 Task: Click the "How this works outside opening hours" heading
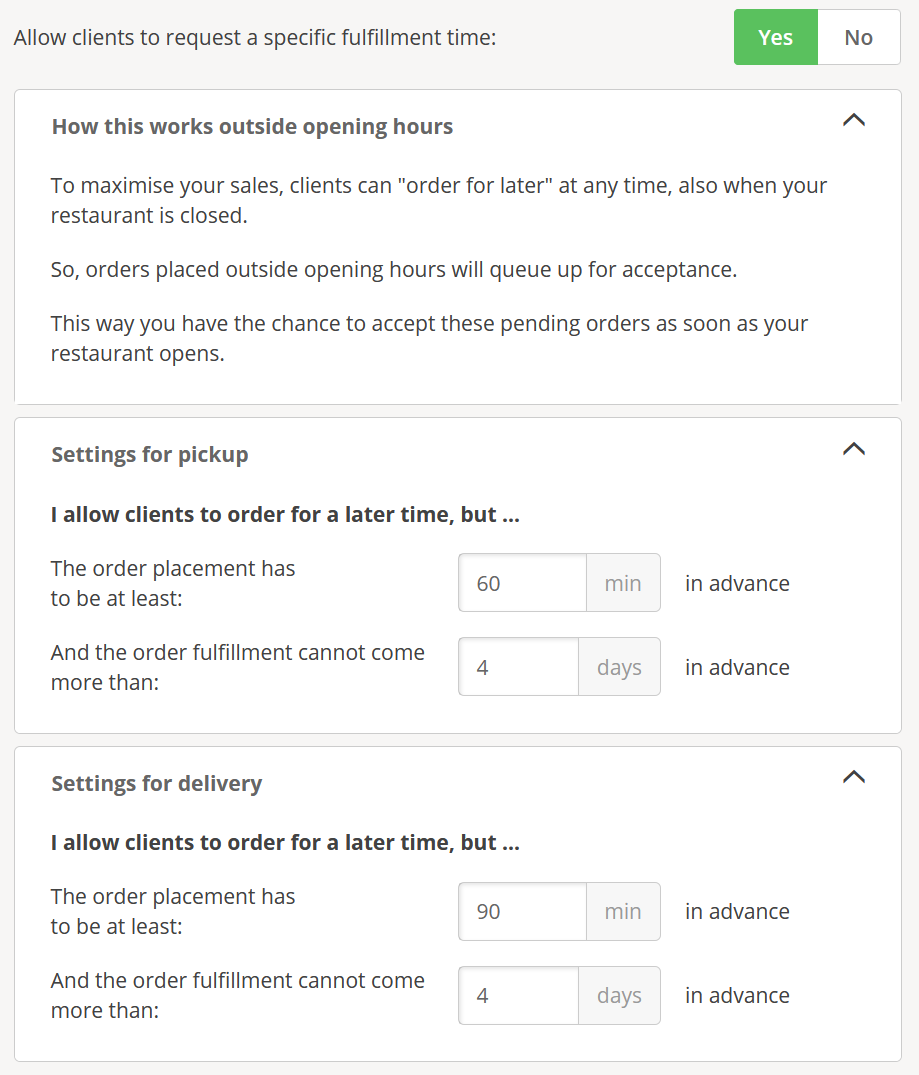pyautogui.click(x=252, y=127)
